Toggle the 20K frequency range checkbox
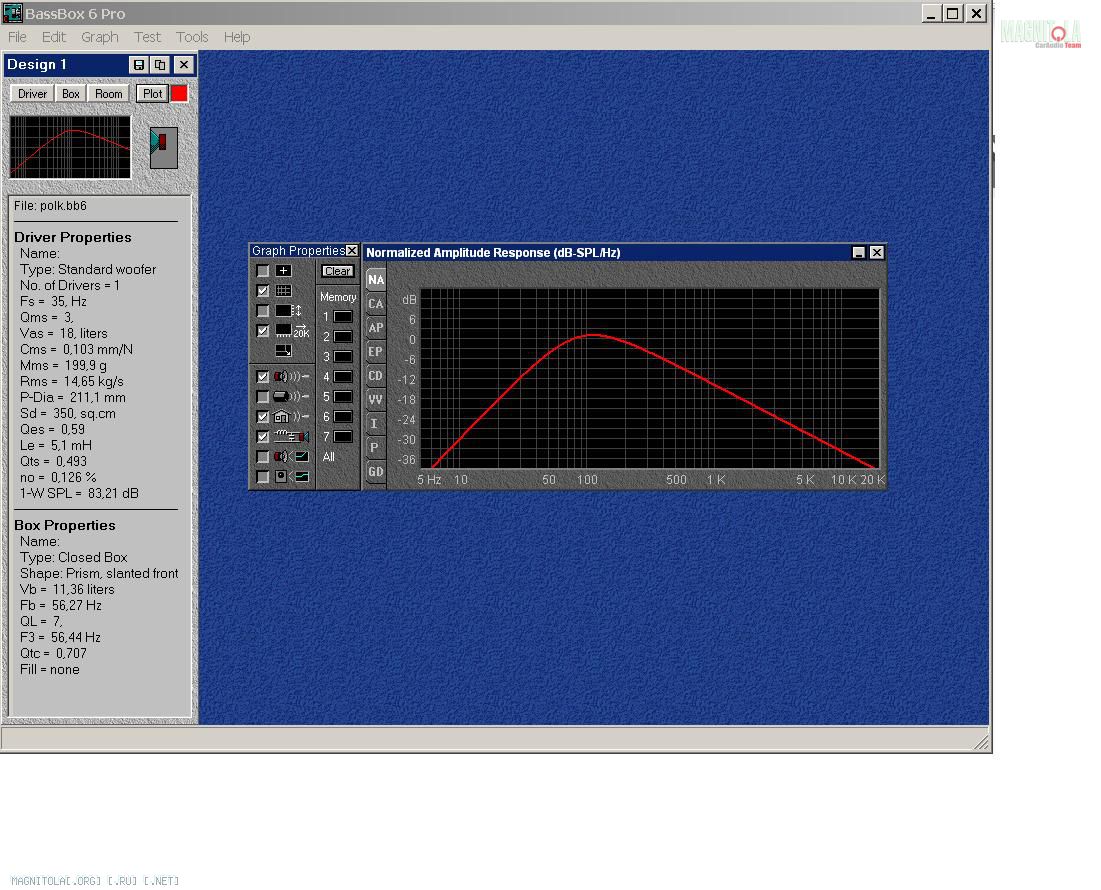Screen dimensions: 1101x890 (263, 331)
